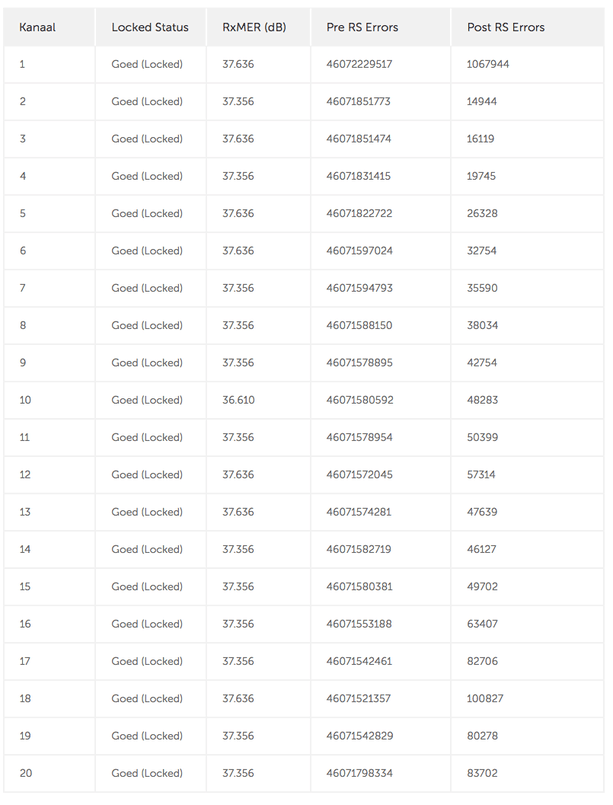Screen dimensions: 613x805
Task: Select channel 20 row number
Action: click(x=25, y=773)
